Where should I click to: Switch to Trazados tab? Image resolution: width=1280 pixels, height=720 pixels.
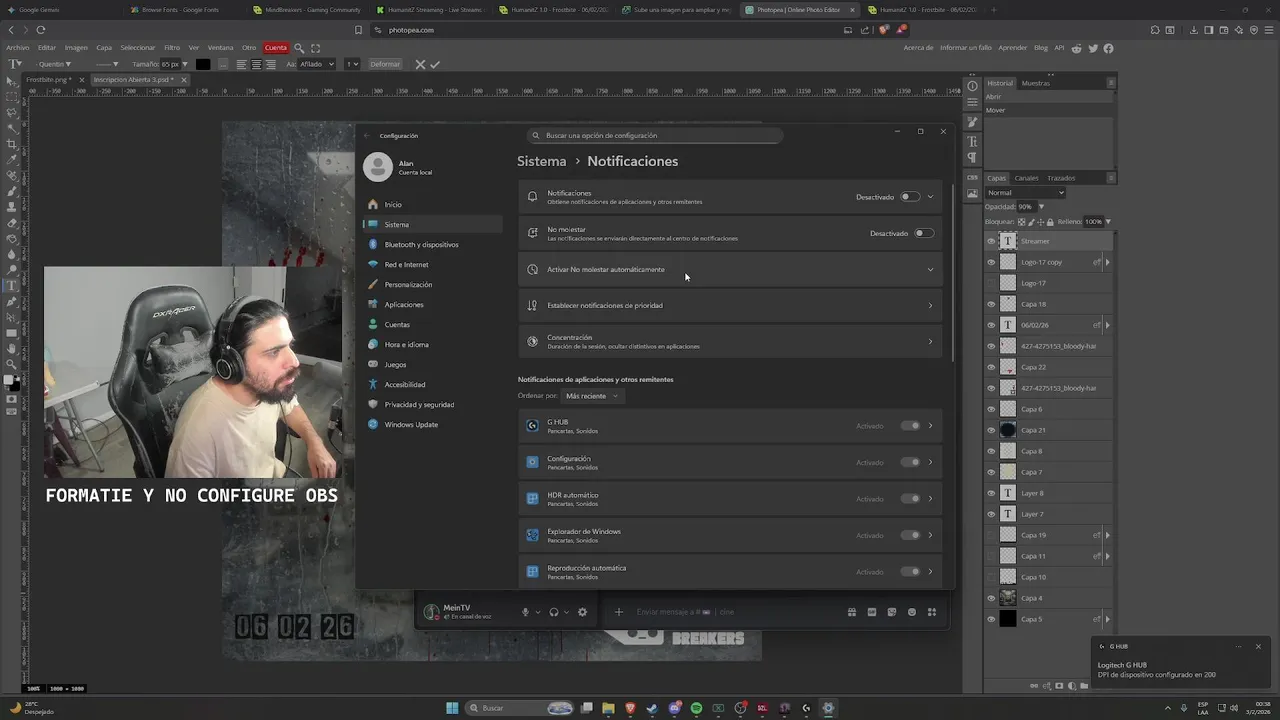click(1061, 178)
